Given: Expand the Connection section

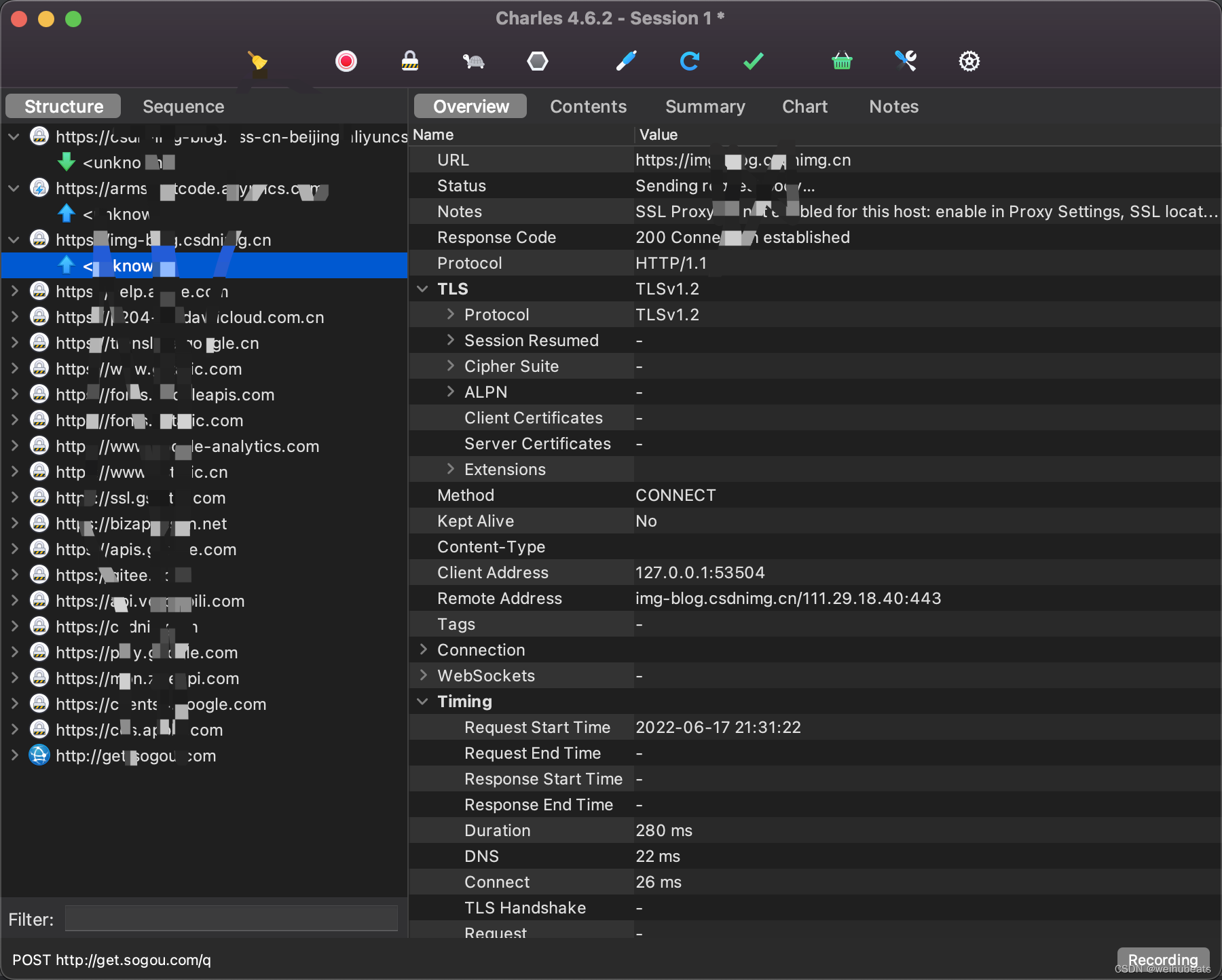Looking at the screenshot, I should (423, 650).
